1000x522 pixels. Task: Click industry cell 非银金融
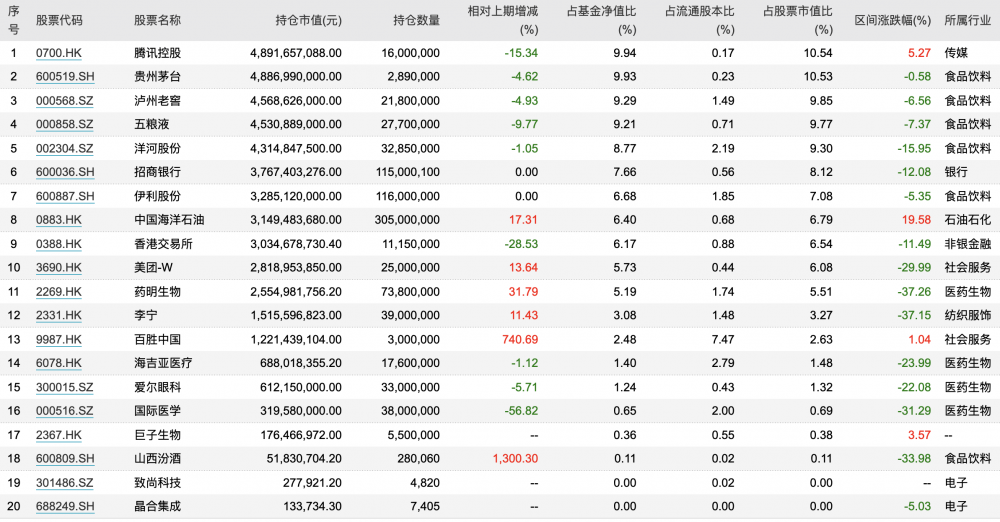pyautogui.click(x=967, y=244)
